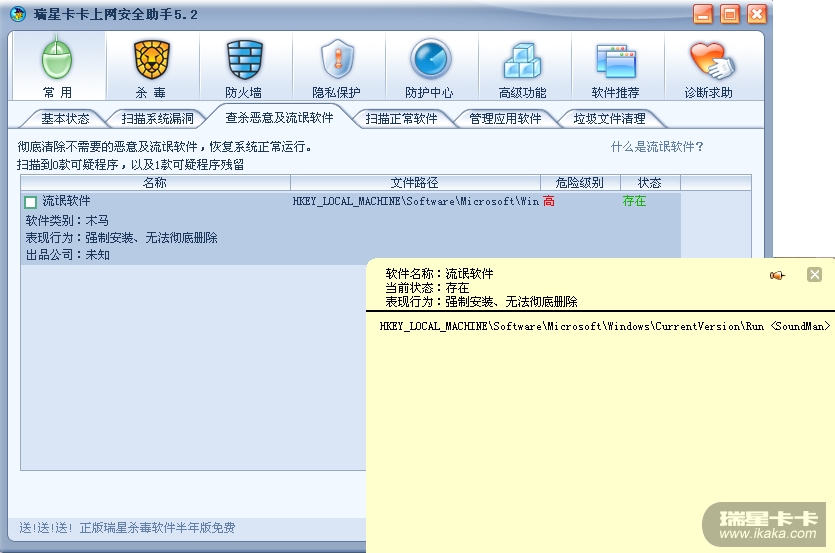Screen dimensions: 835x553
Task: Open the 常用 section with mouse icon
Action: [58, 66]
